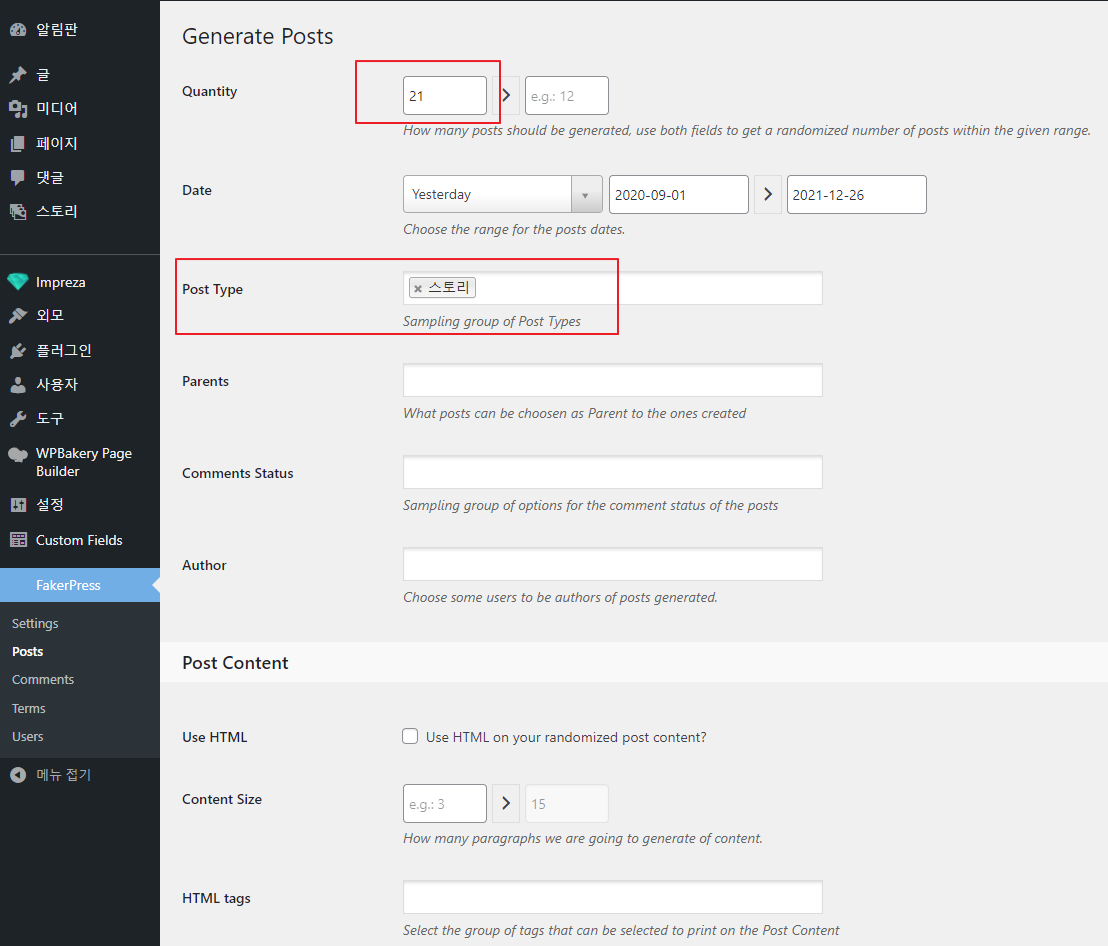The width and height of the screenshot is (1108, 946).
Task: Open the HTML tags selection field
Action: 613,897
